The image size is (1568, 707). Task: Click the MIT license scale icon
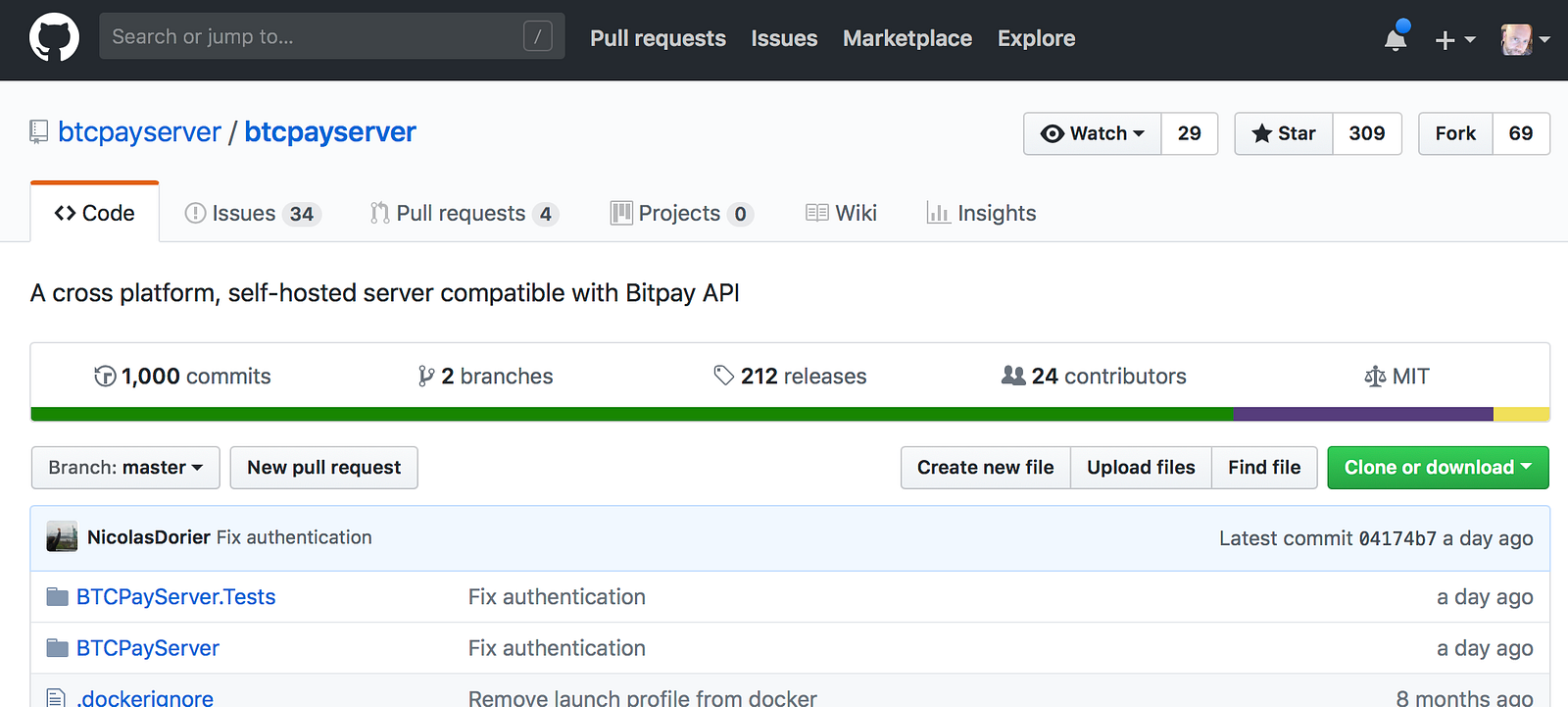(x=1375, y=377)
